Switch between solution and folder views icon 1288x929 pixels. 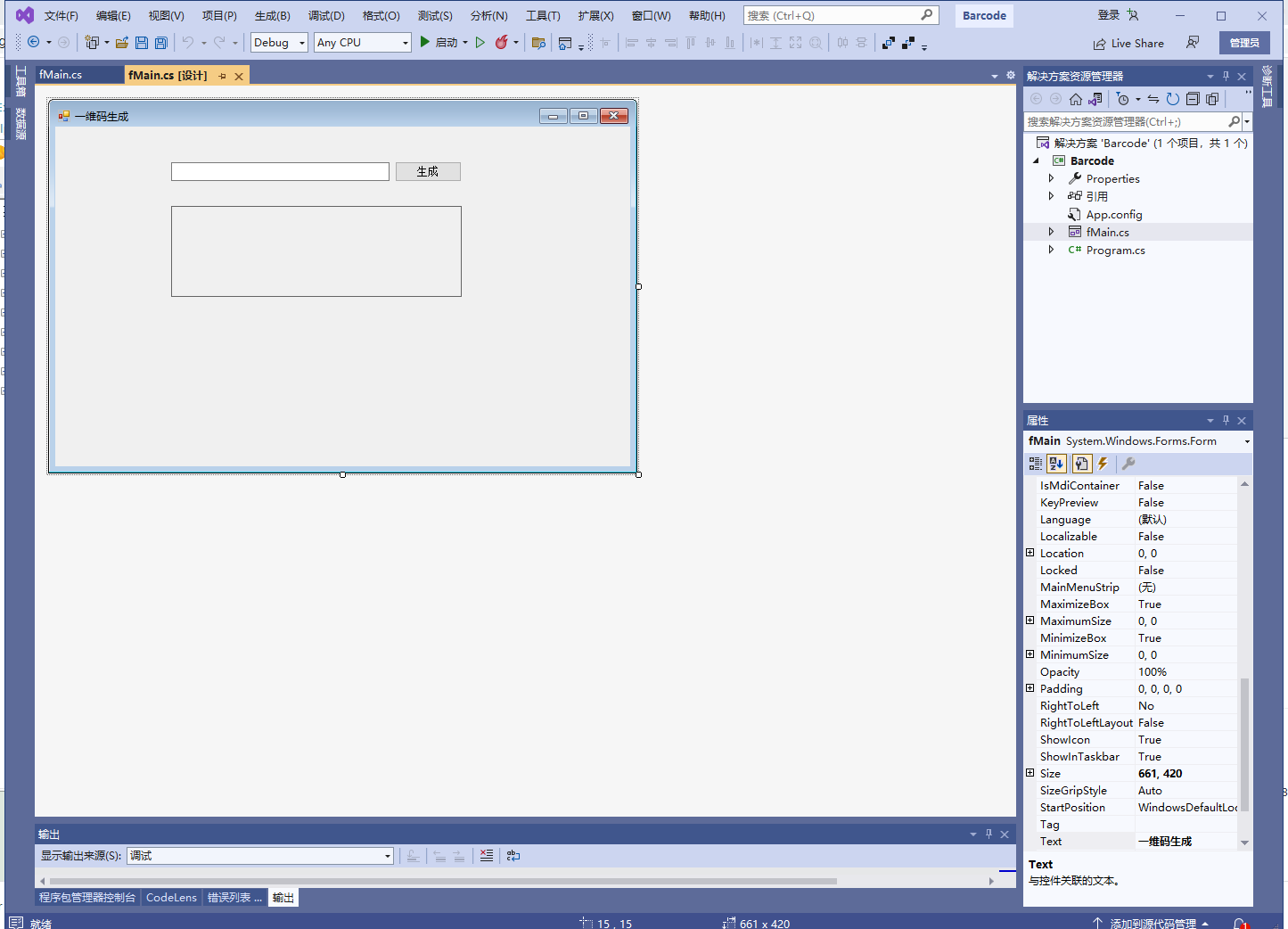tap(1095, 99)
